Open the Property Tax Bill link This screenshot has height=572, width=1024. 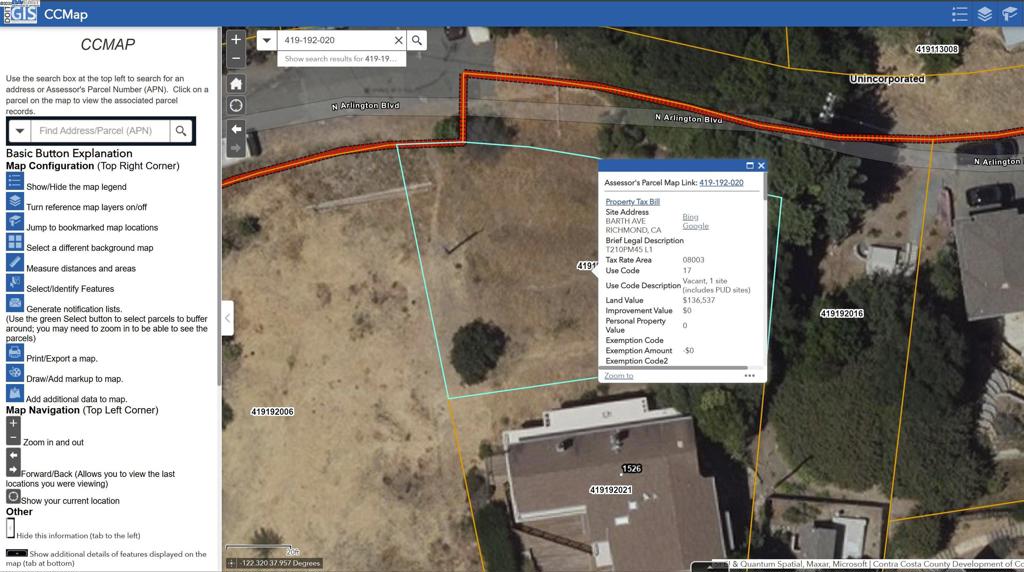(632, 202)
